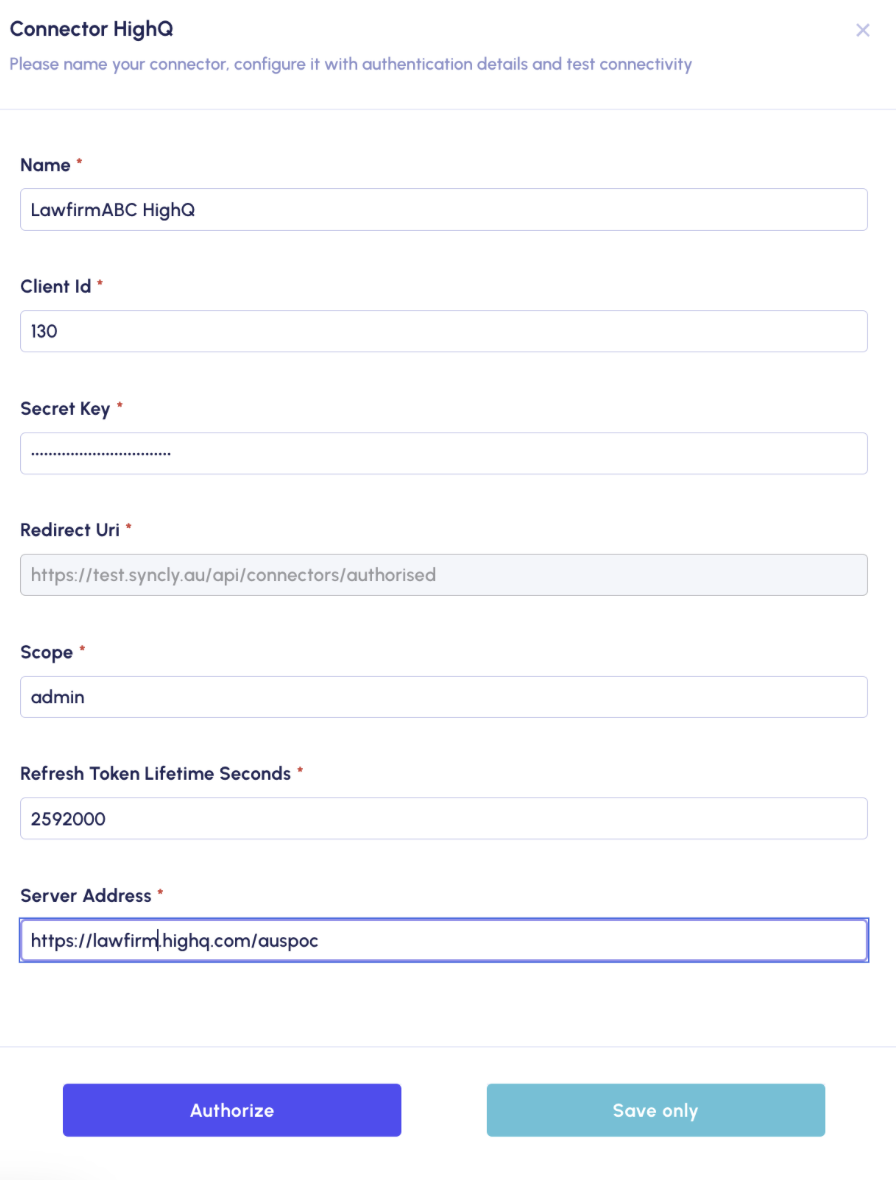Click the Server Address input field

pos(444,940)
